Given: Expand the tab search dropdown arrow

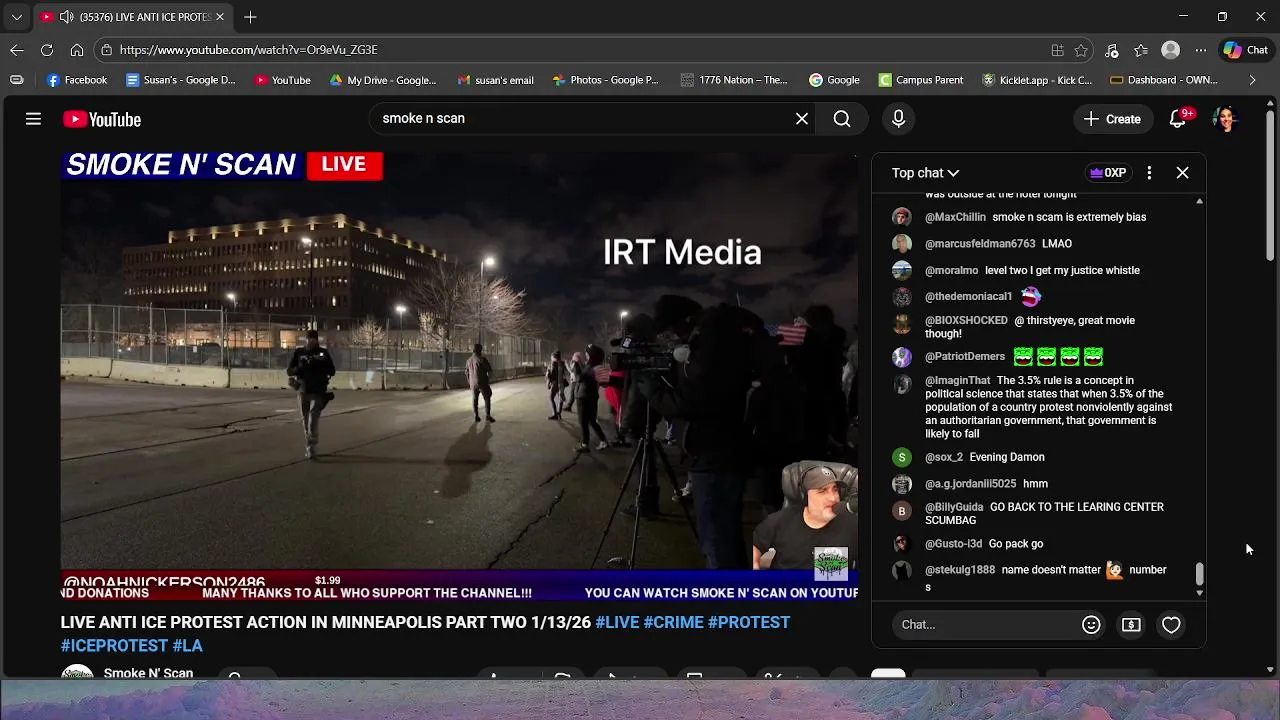Looking at the screenshot, I should coord(16,17).
